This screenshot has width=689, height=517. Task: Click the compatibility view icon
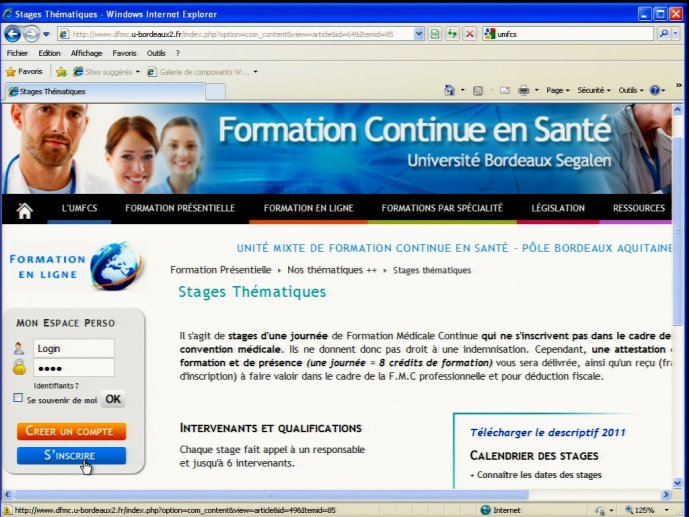pyautogui.click(x=435, y=34)
